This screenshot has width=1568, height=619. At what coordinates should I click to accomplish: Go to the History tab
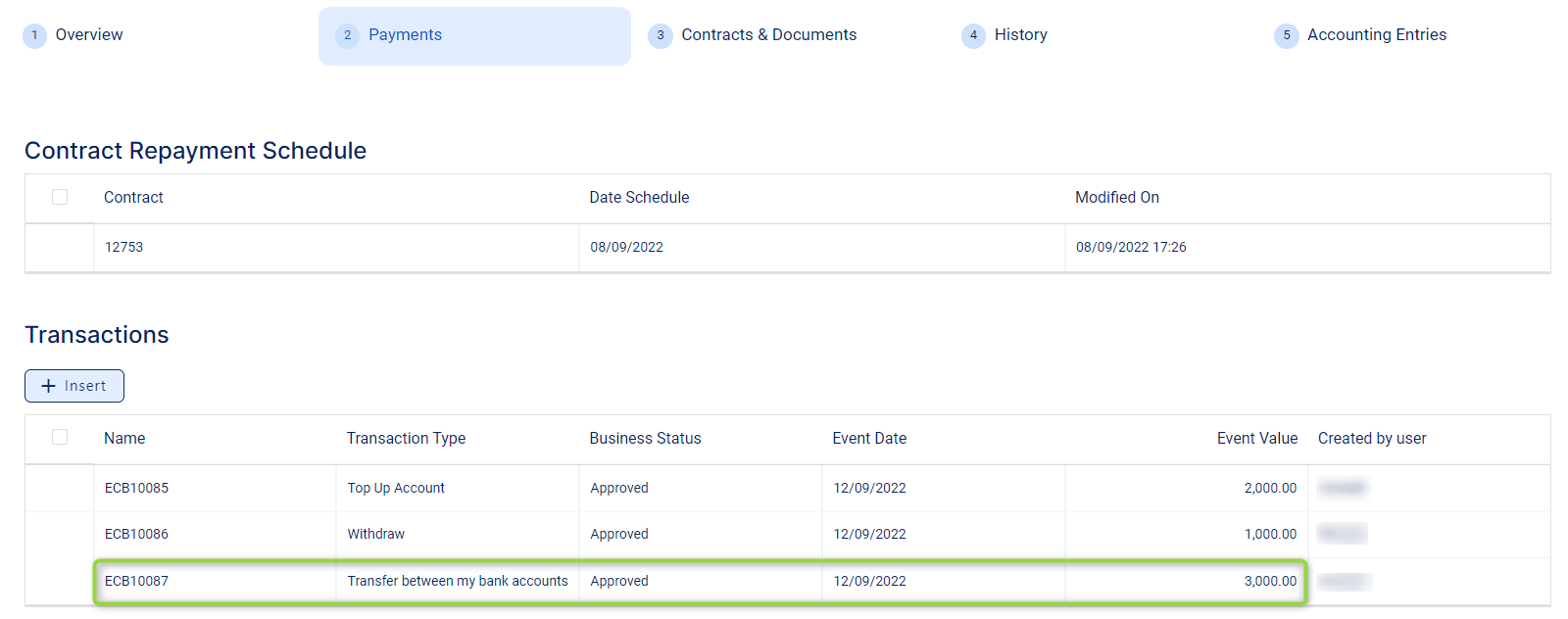point(1020,35)
